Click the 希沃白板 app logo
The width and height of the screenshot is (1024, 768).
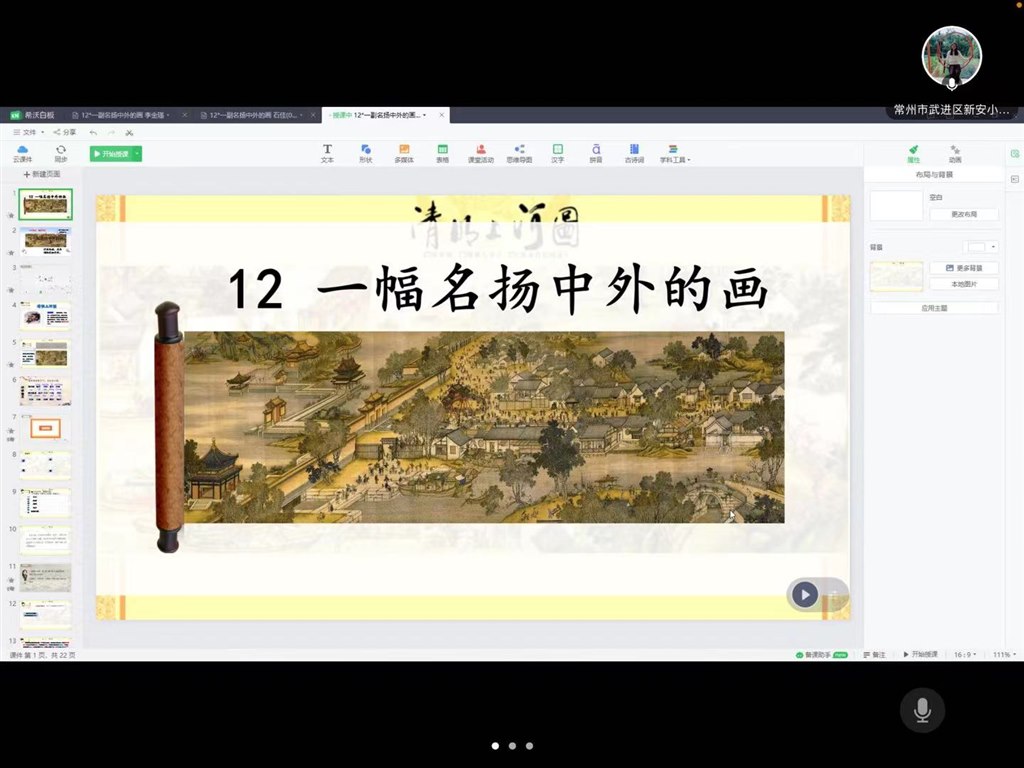pyautogui.click(x=32, y=115)
